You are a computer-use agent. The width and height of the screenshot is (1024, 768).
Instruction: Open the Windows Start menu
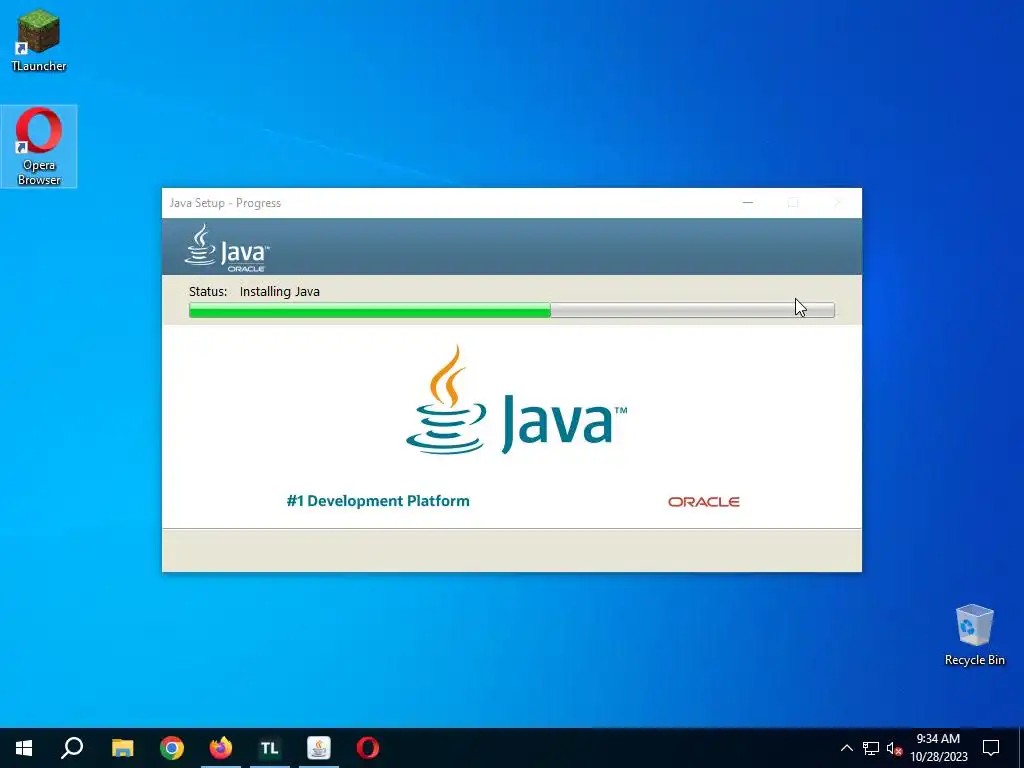point(24,748)
